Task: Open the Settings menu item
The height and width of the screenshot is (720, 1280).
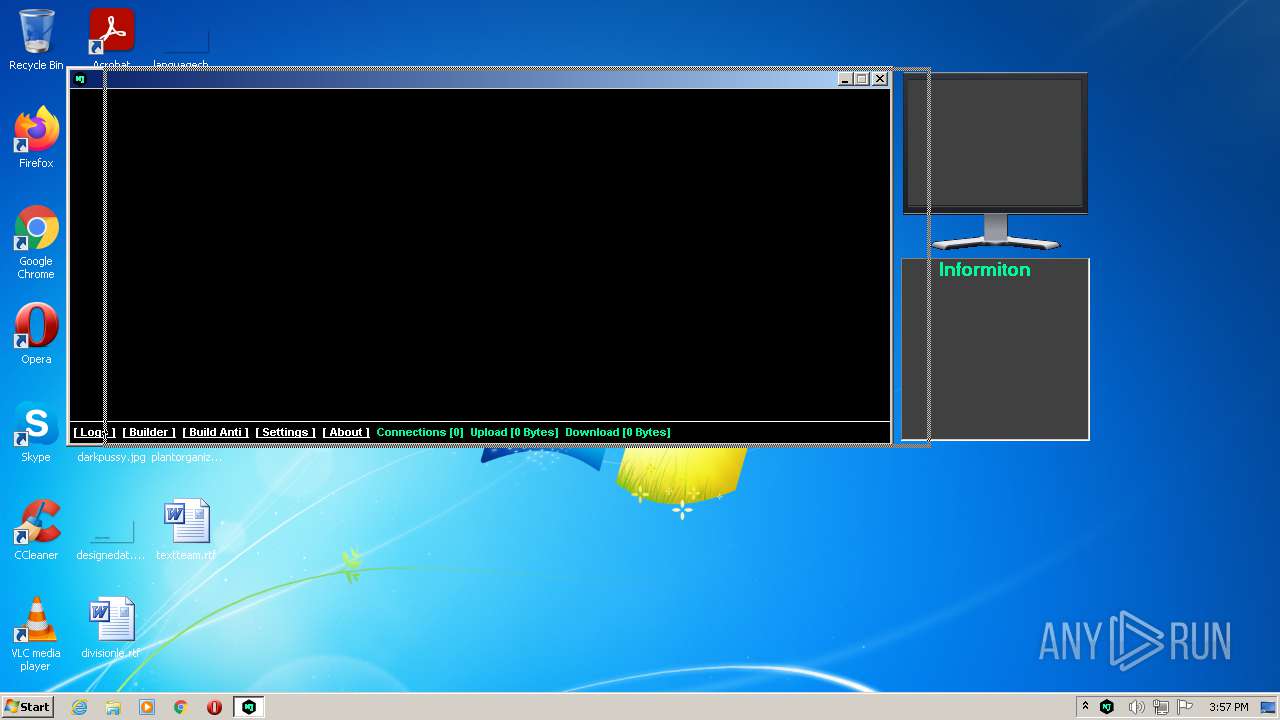Action: 285,432
